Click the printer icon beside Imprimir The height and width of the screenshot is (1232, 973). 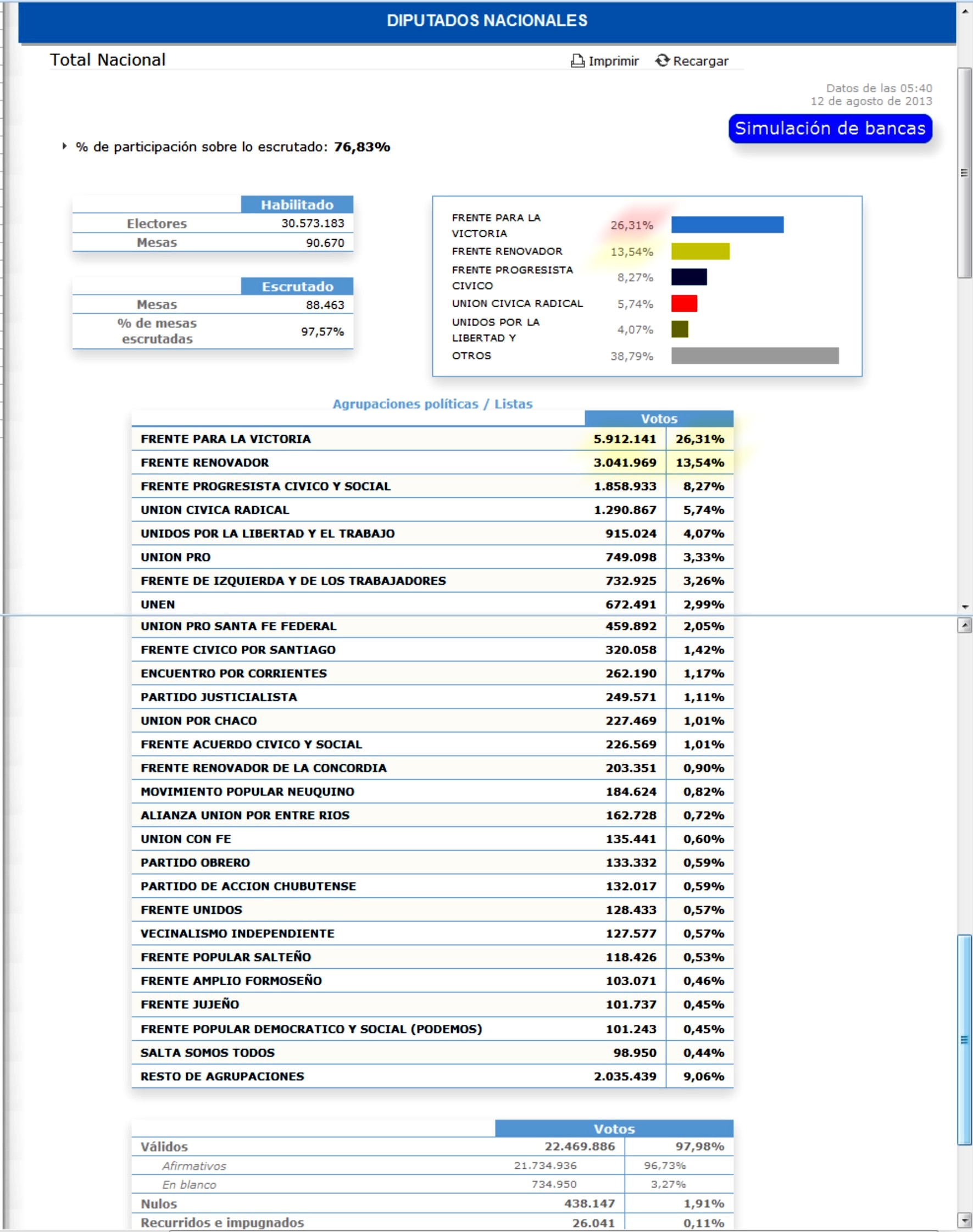577,61
